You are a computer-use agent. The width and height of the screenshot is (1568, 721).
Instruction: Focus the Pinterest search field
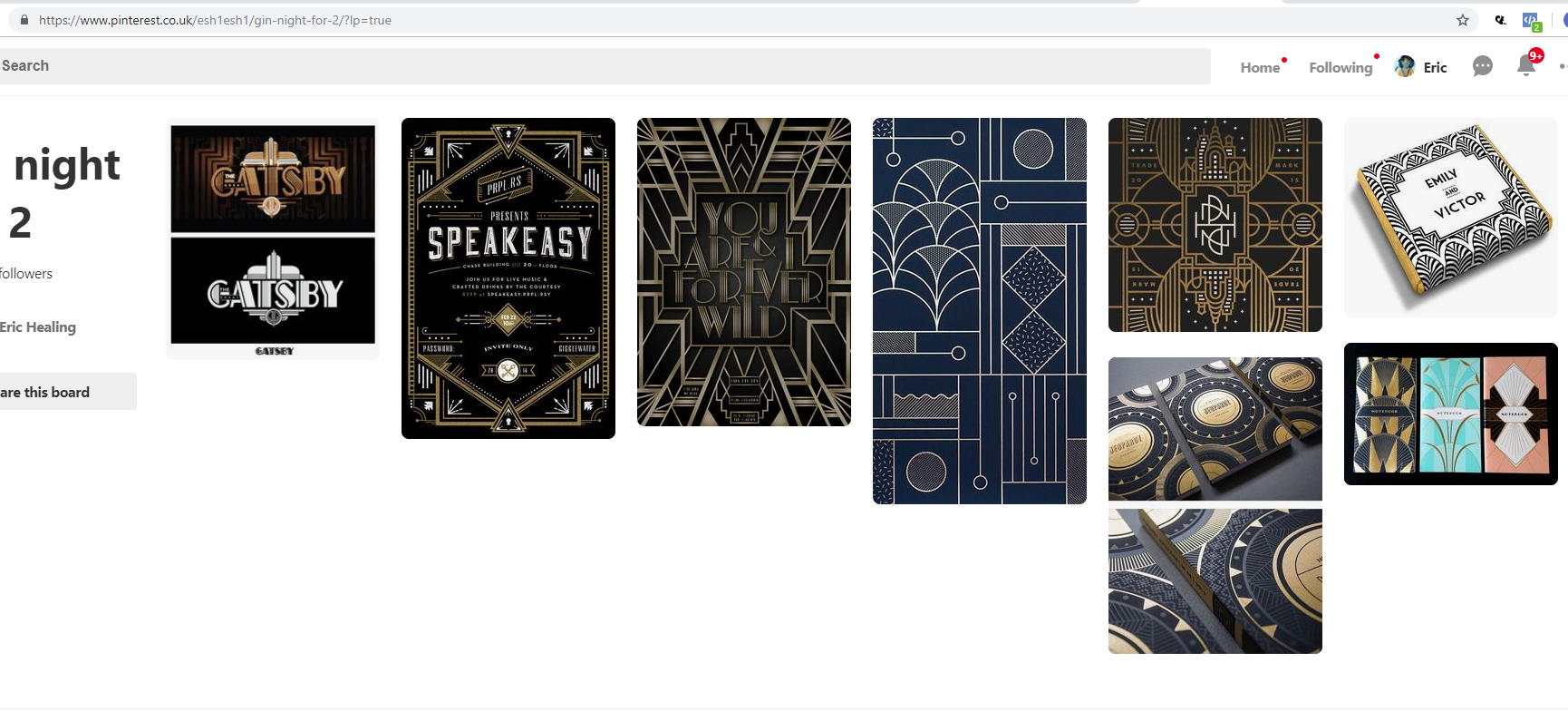click(x=604, y=66)
